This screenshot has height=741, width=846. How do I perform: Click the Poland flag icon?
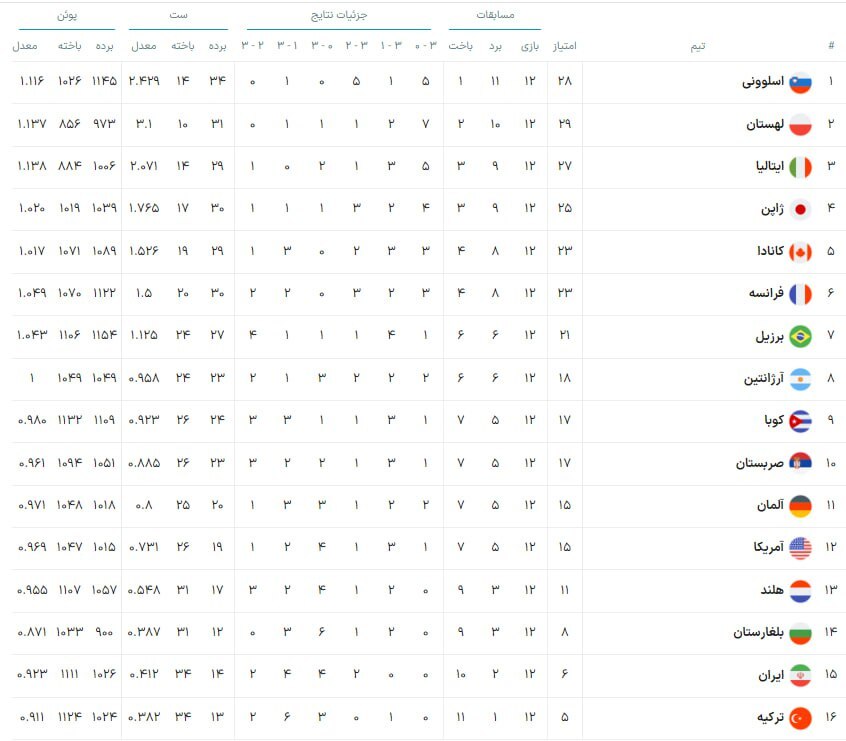(x=800, y=125)
